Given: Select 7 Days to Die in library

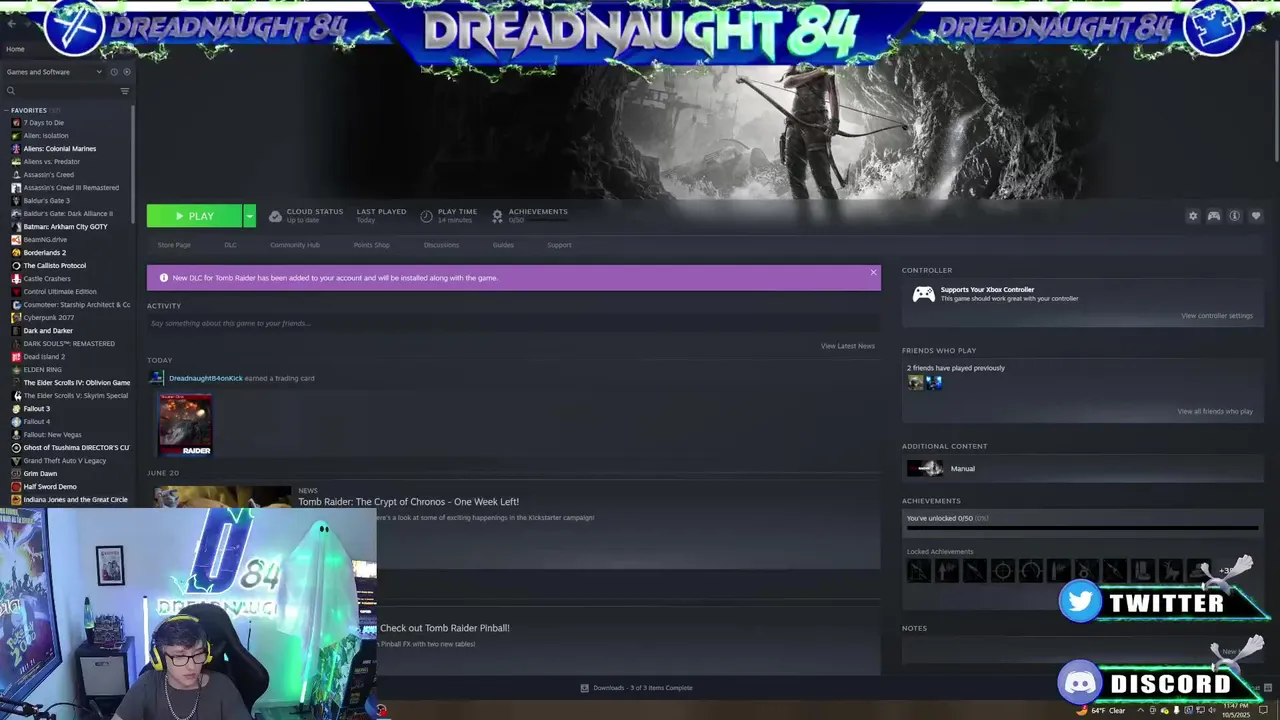Looking at the screenshot, I should [44, 123].
